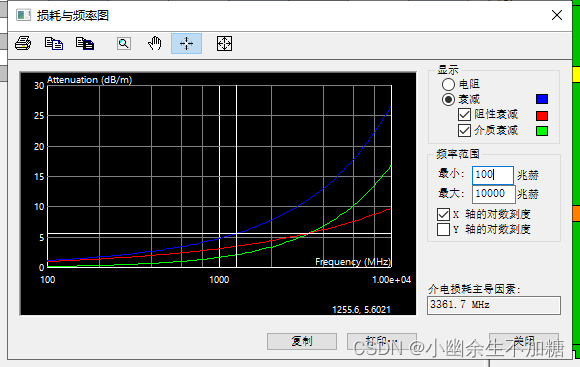Select the hand pan tool
The height and width of the screenshot is (367, 580).
coord(155,43)
